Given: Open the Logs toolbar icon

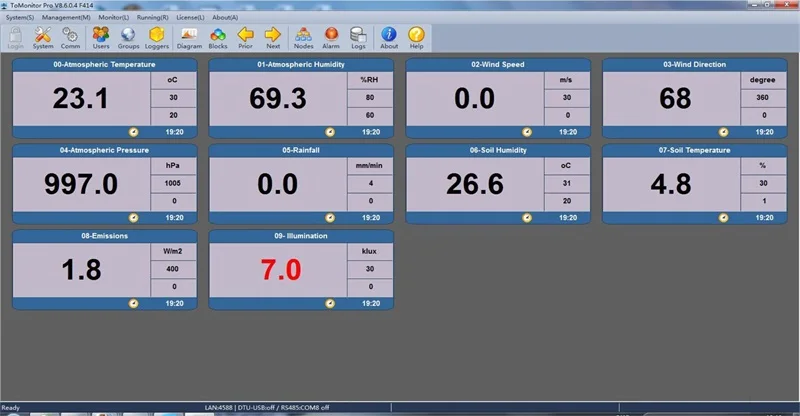Looking at the screenshot, I should [359, 36].
